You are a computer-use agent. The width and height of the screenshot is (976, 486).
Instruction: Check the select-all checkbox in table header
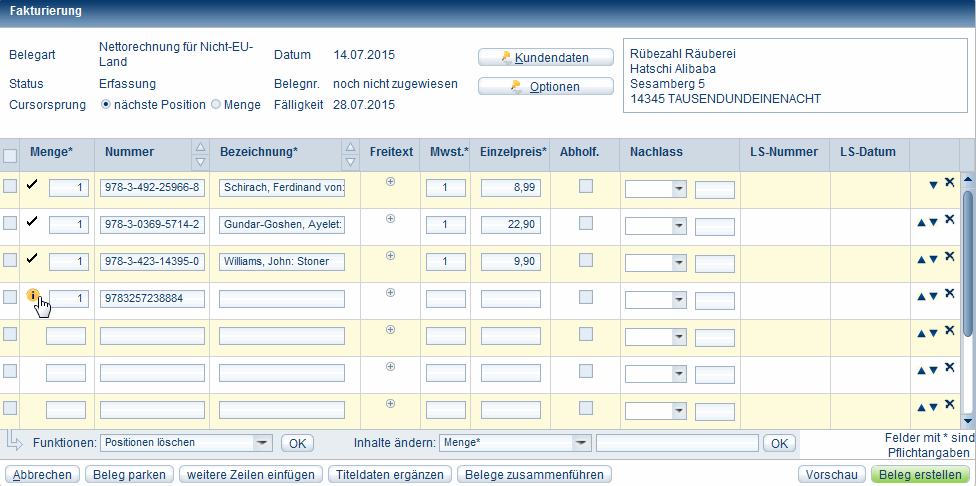tap(10, 155)
